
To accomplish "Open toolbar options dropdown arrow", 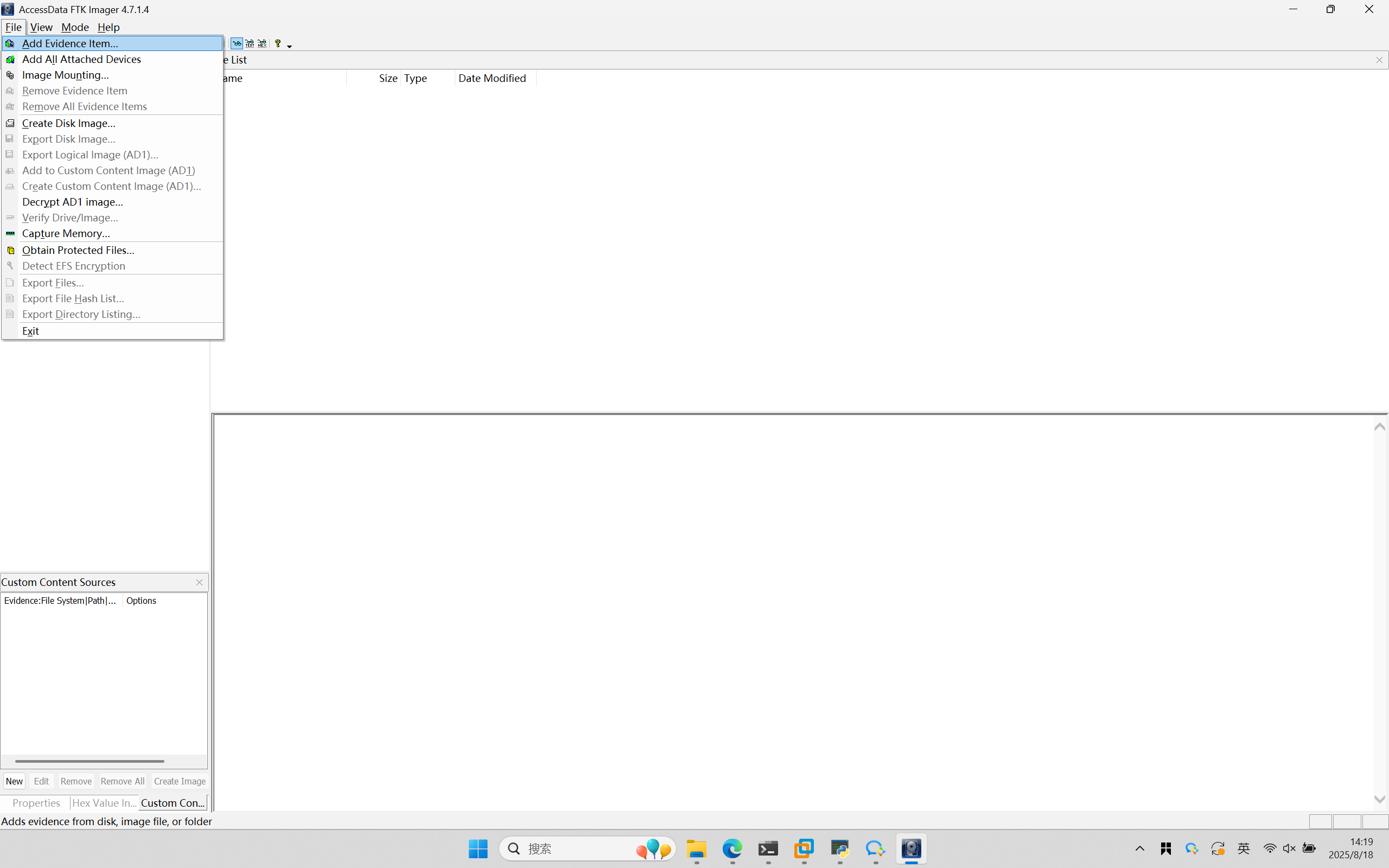I will coord(289,46).
